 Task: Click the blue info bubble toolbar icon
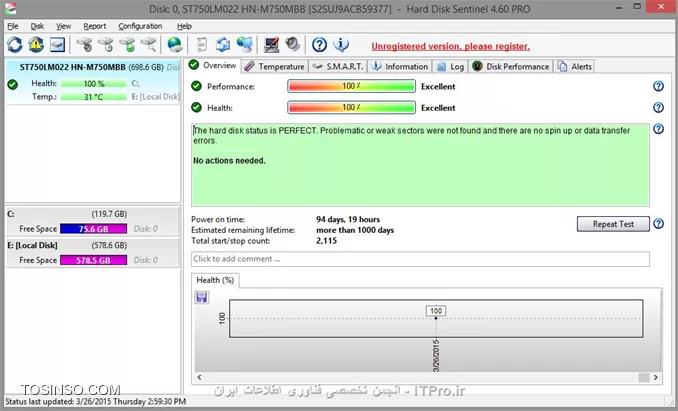point(341,44)
